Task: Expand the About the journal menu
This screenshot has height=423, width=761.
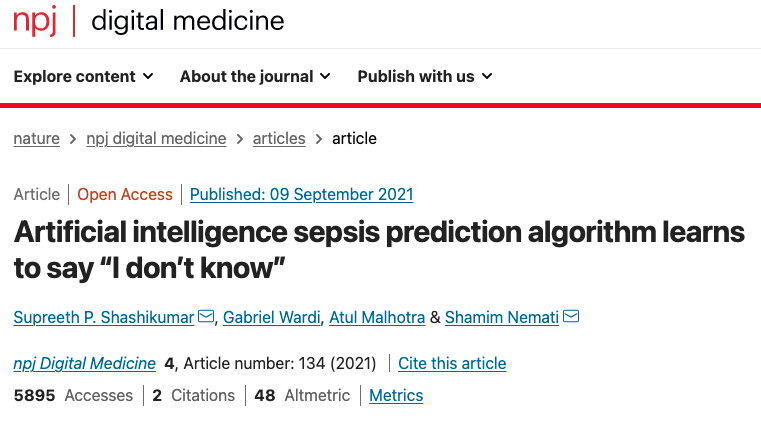Action: (255, 76)
